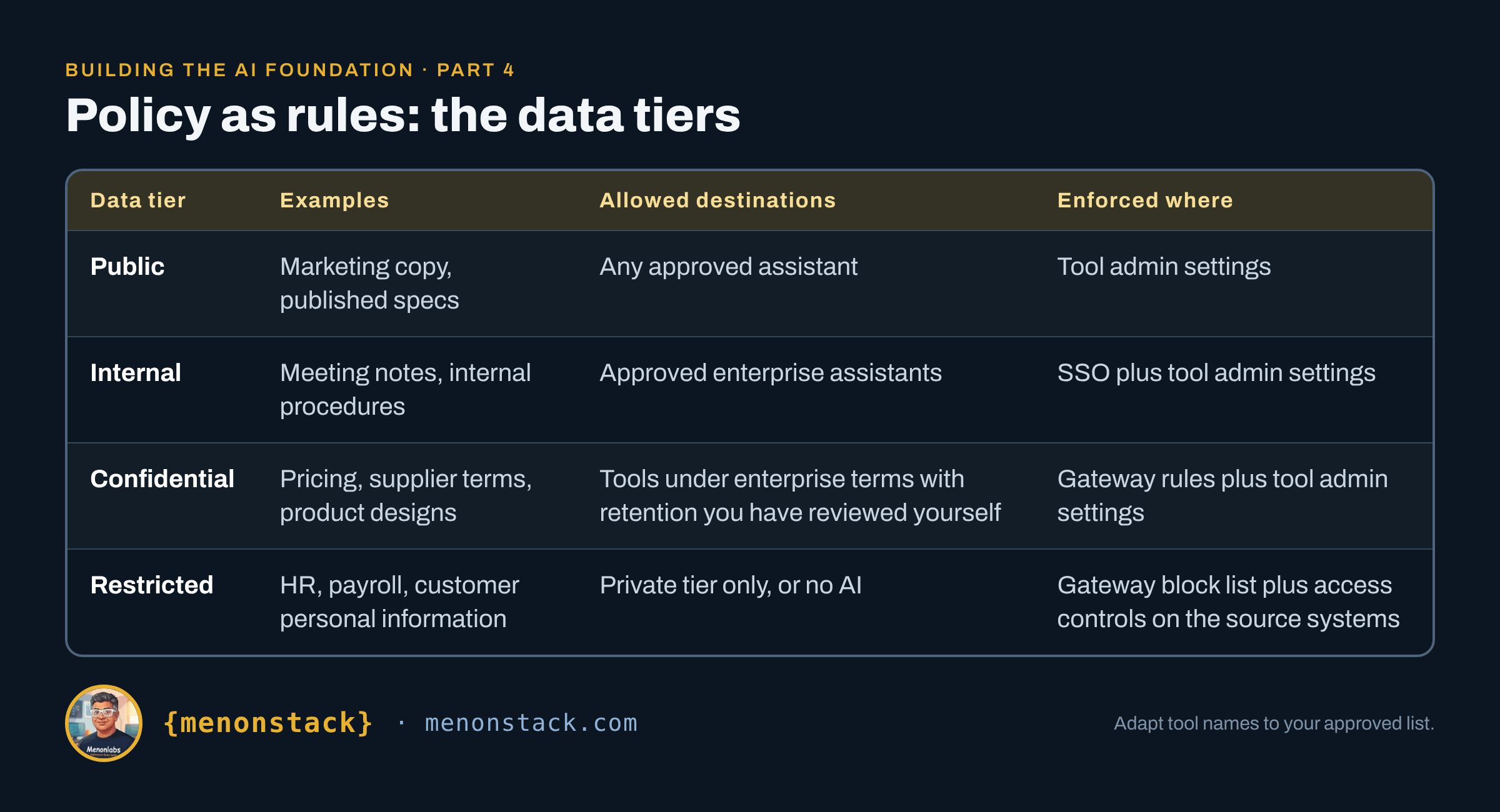Click 'Adapt tool names to your approved list.' note

pos(1274,723)
